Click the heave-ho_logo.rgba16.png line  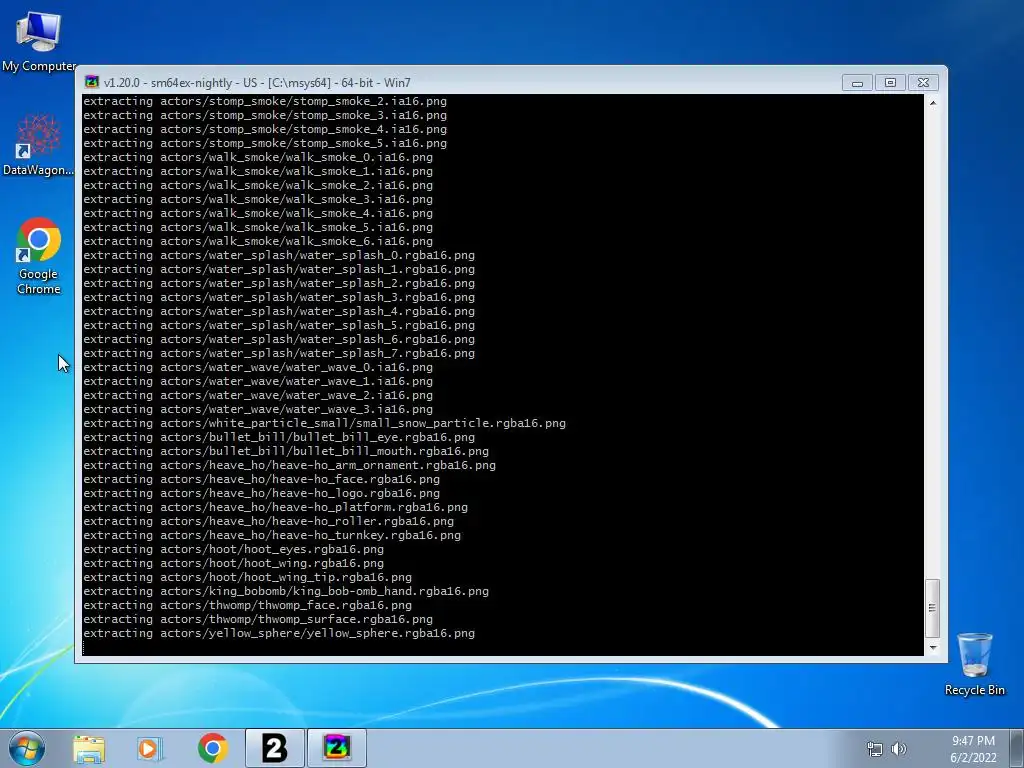pyautogui.click(x=261, y=493)
